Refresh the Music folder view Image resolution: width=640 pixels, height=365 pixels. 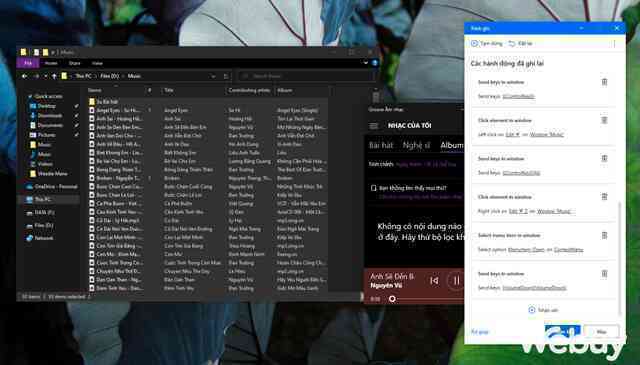tap(226, 76)
